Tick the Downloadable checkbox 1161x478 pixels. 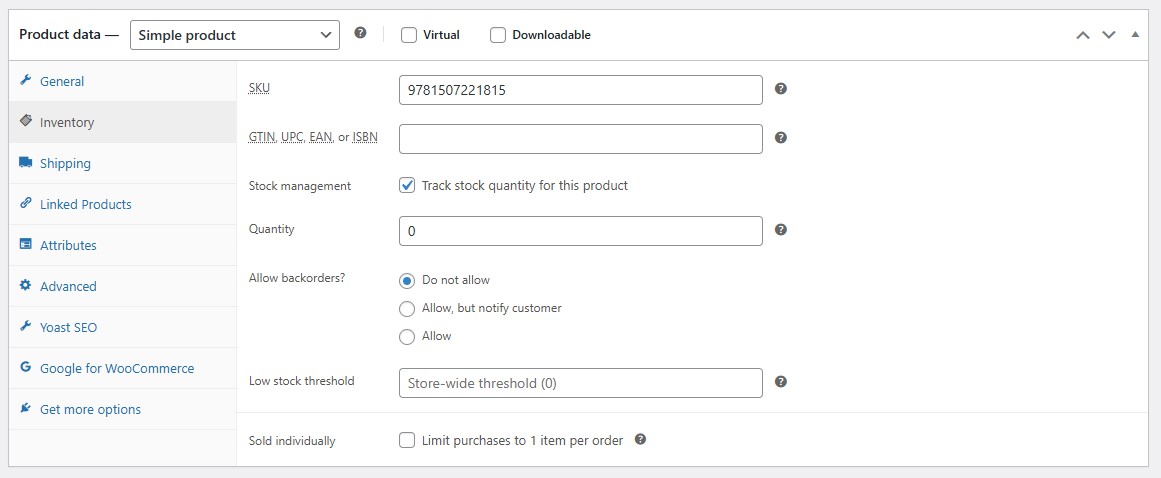click(x=498, y=35)
